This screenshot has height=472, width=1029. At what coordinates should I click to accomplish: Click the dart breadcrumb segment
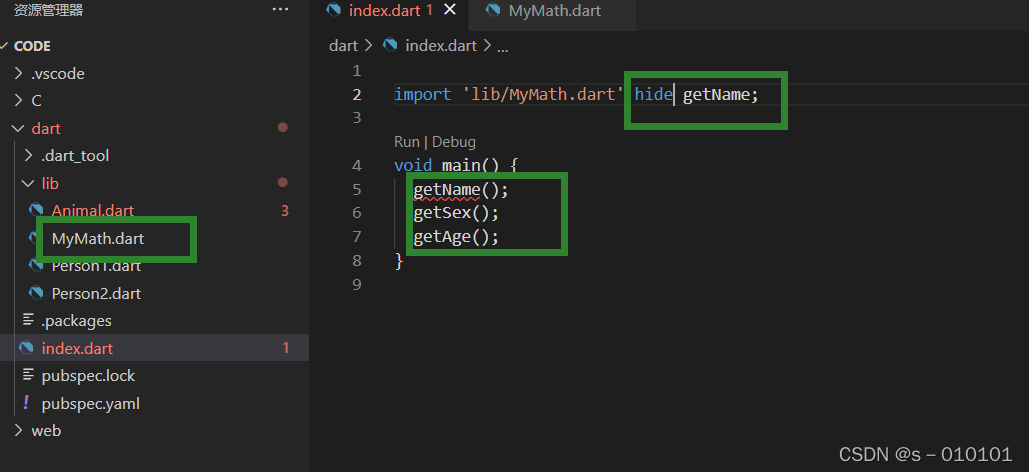343,45
